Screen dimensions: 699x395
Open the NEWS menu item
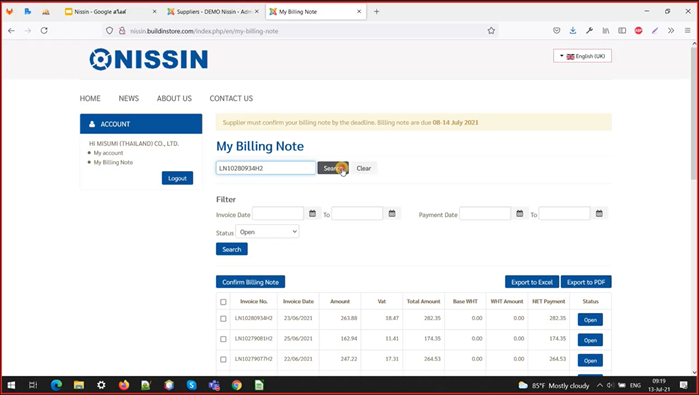point(129,98)
